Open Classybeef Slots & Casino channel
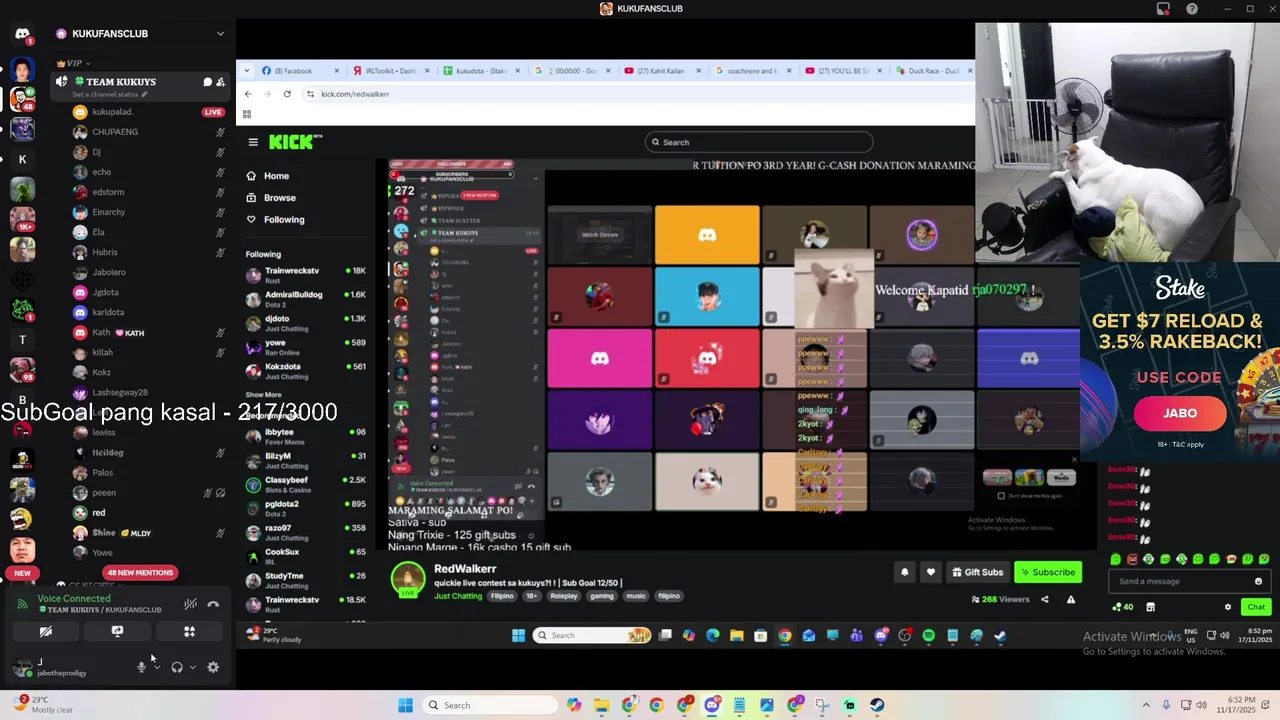1280x720 pixels. [x=306, y=484]
